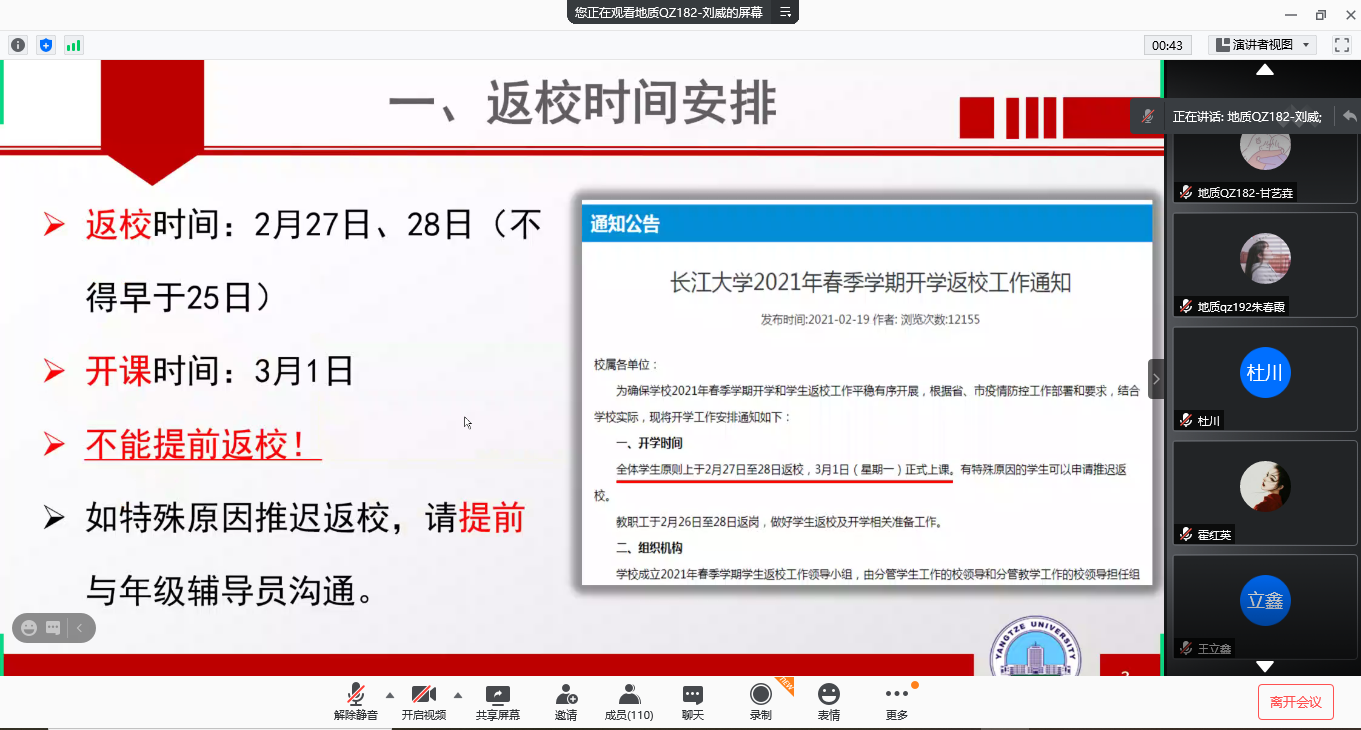Collapse the participant video side panel
Screen dimensions: 1361x730
1156,379
